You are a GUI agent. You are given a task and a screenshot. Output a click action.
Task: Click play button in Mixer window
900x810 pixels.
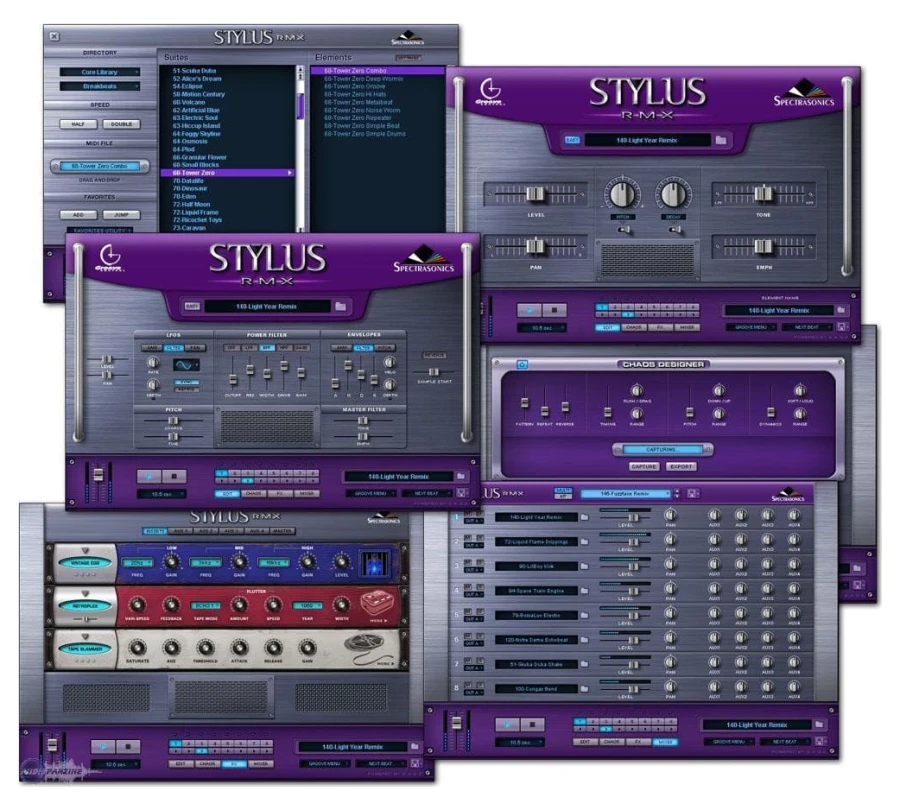point(507,725)
